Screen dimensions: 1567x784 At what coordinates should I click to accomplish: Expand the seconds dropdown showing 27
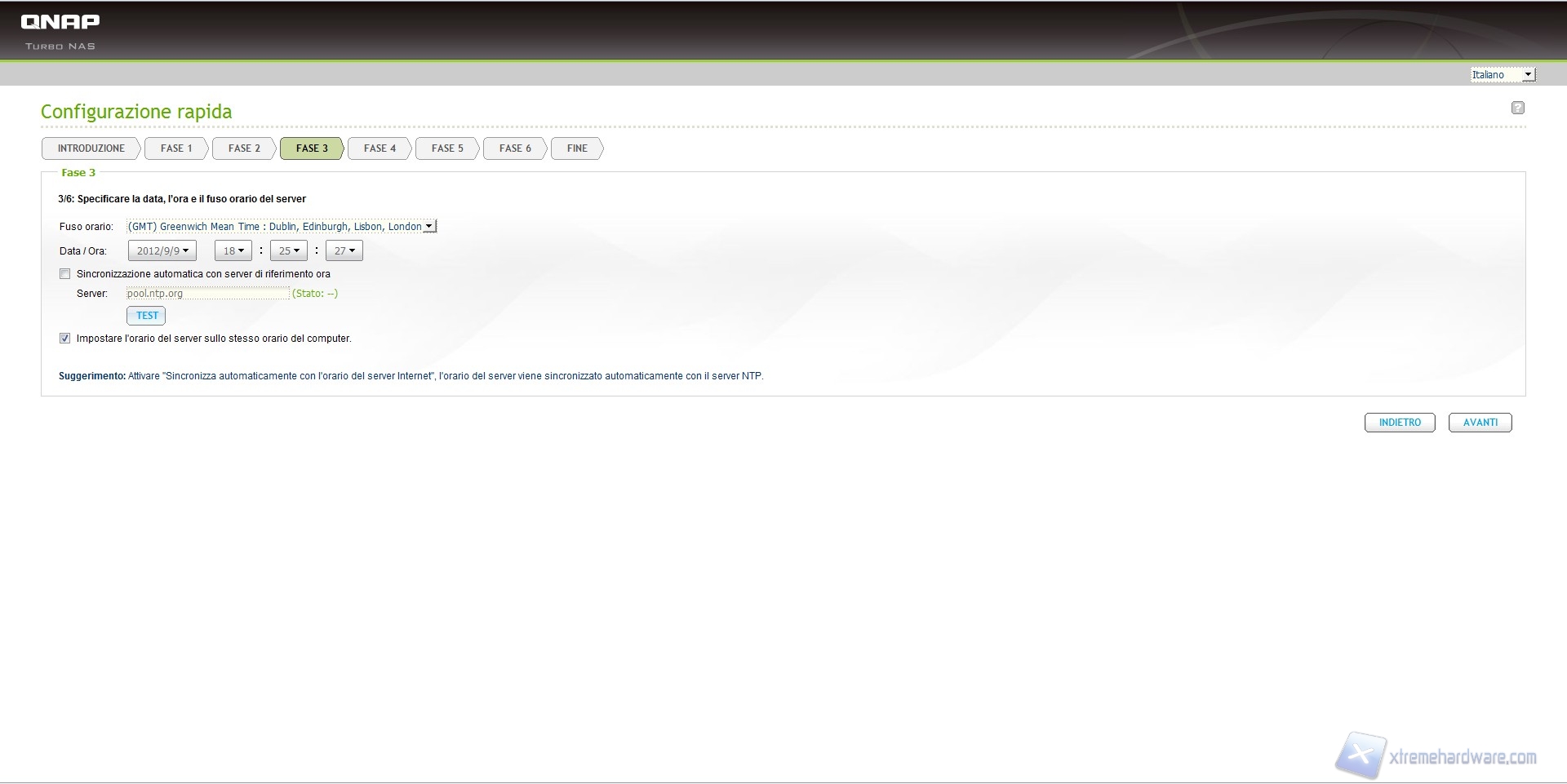pyautogui.click(x=344, y=251)
